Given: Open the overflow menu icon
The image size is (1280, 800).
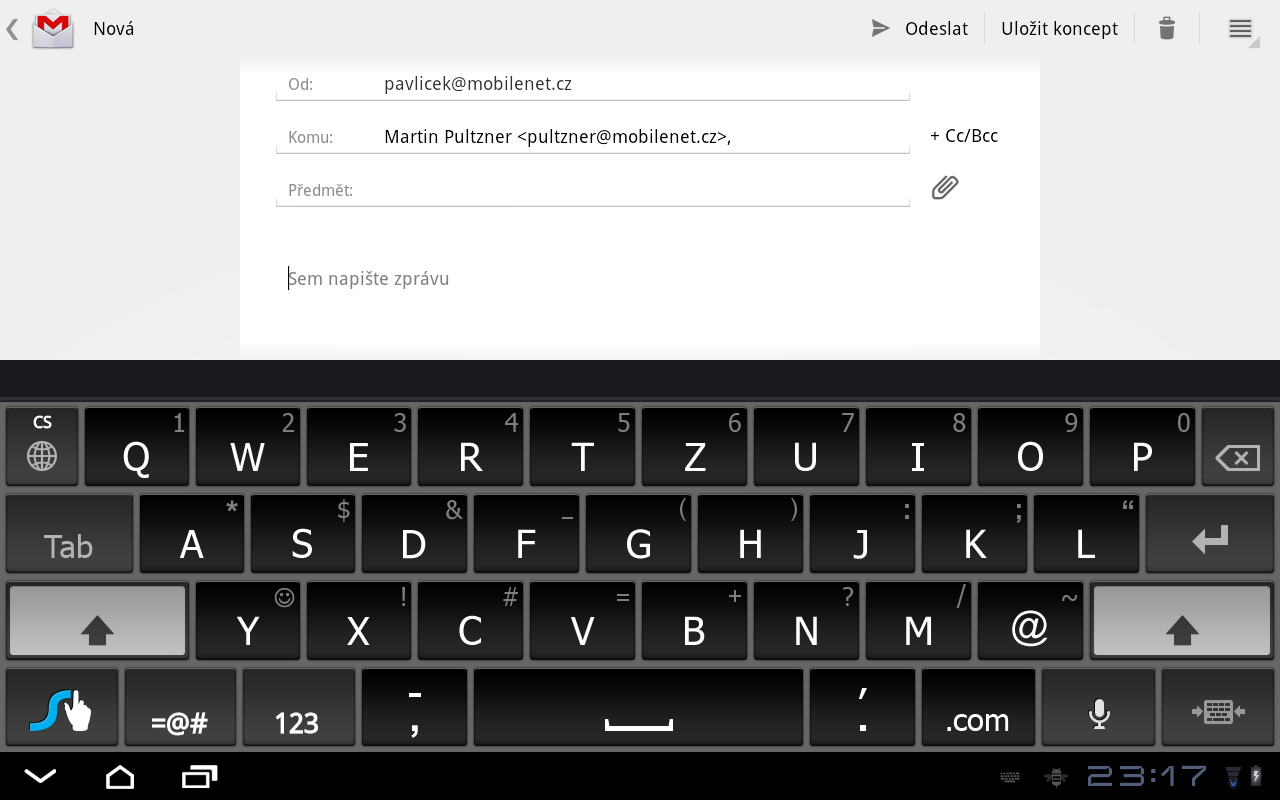Looking at the screenshot, I should tap(1240, 29).
